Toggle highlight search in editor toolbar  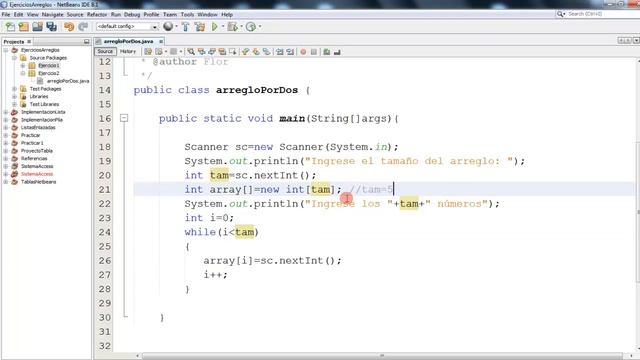click(x=222, y=52)
